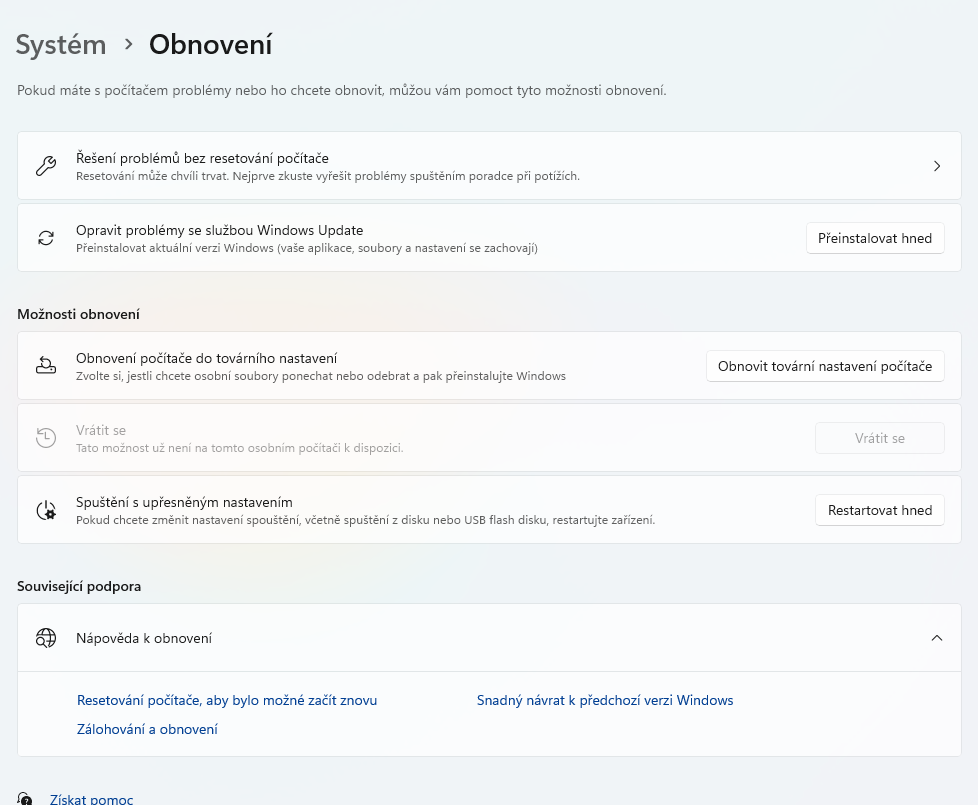Image resolution: width=978 pixels, height=805 pixels.
Task: Click the Možnosti obnovení section heading
Action: (x=79, y=314)
